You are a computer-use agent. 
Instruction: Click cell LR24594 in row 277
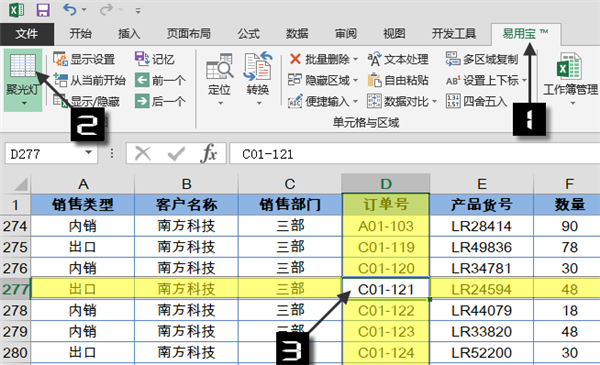(x=481, y=290)
